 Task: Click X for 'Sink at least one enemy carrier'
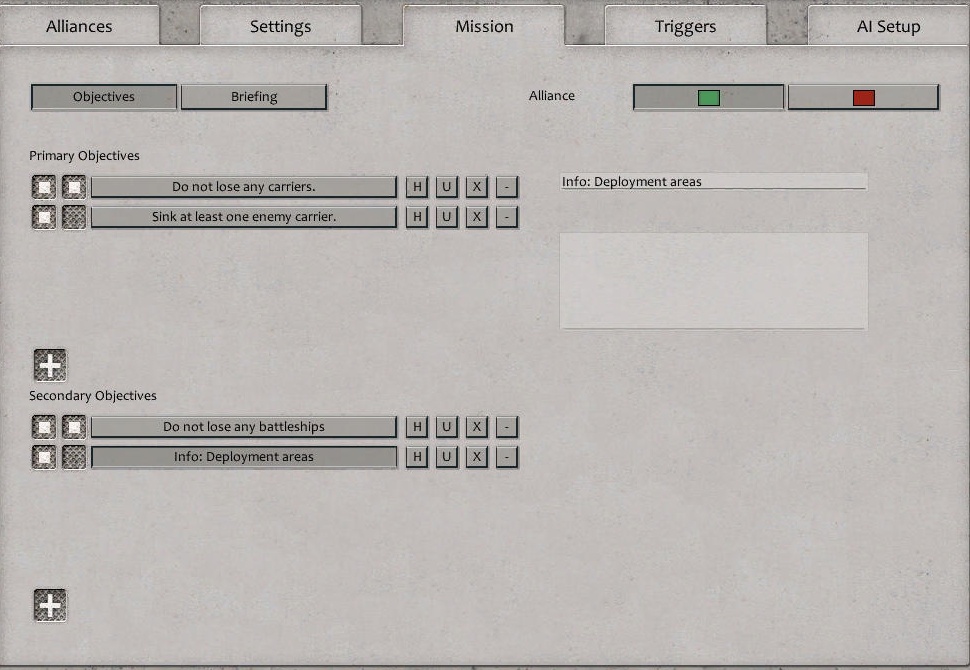(477, 217)
